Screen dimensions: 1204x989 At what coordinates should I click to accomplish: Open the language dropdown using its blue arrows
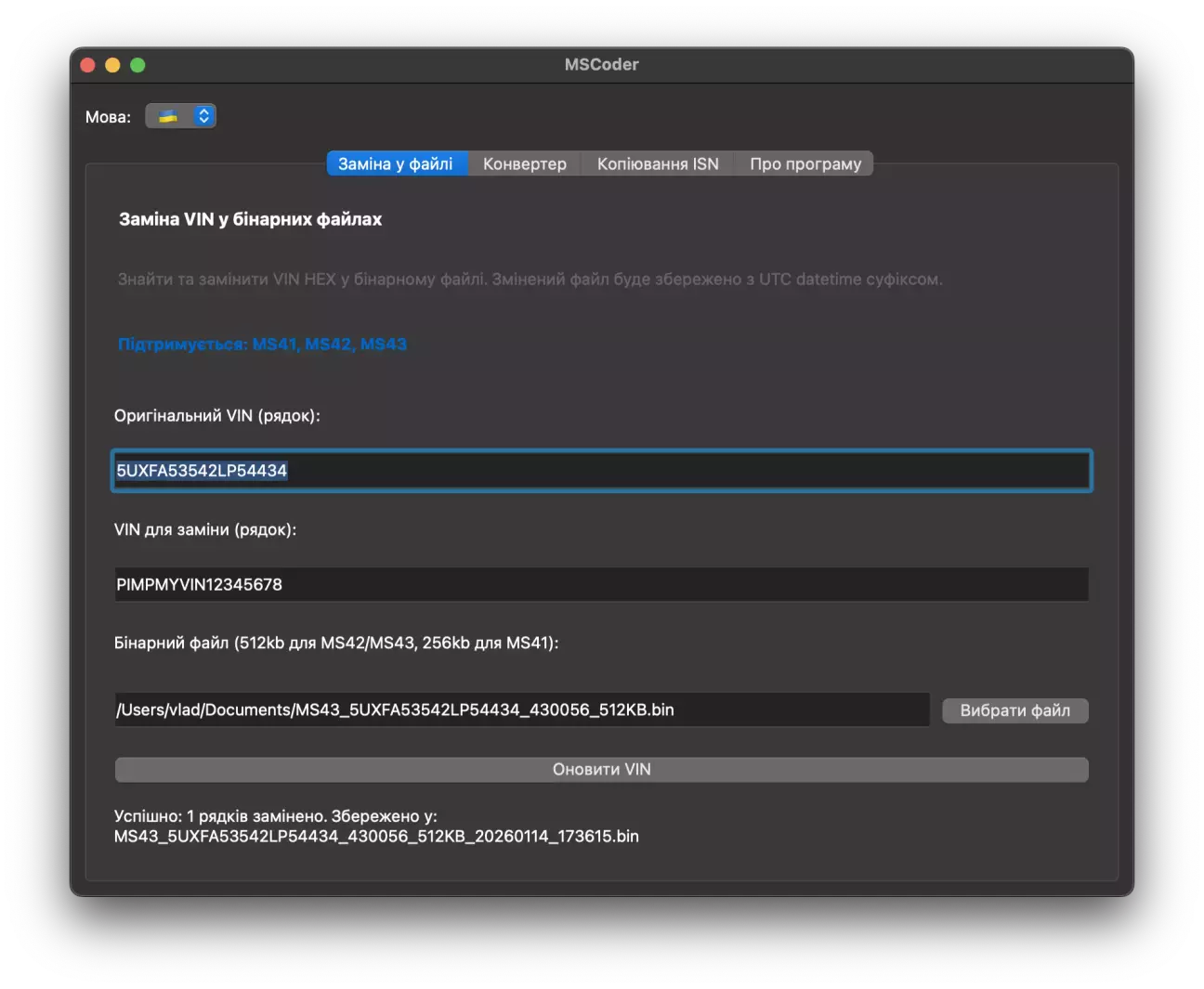pyautogui.click(x=203, y=116)
